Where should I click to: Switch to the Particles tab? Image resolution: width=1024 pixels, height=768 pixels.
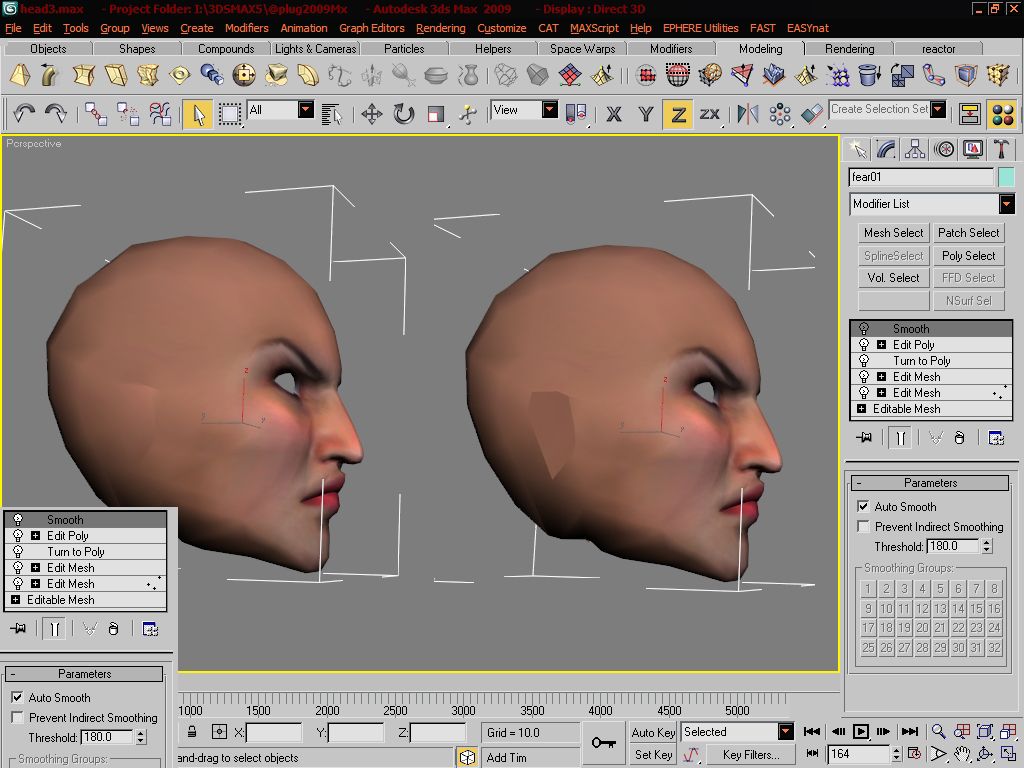pos(404,48)
